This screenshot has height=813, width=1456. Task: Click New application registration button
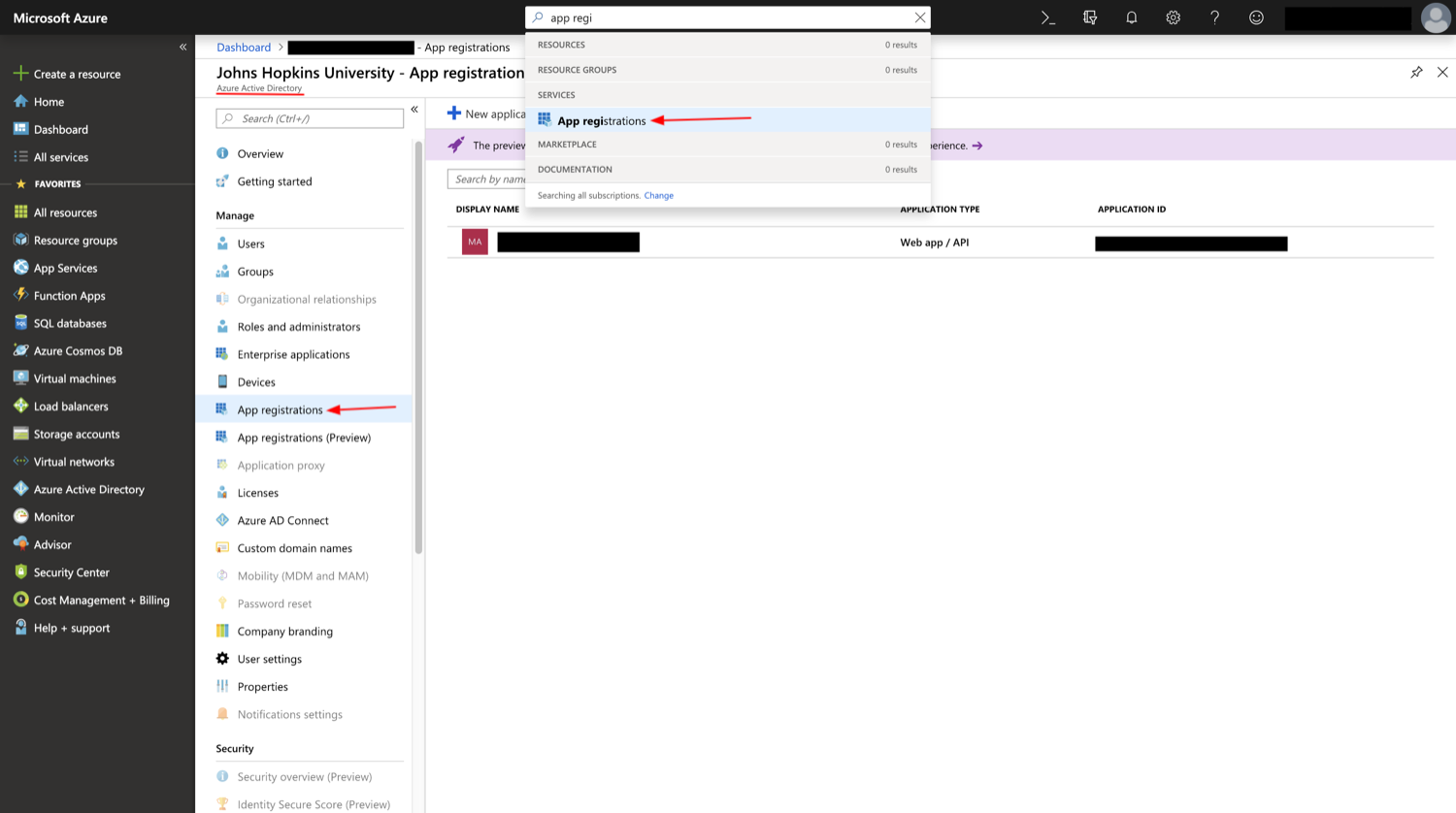[486, 114]
